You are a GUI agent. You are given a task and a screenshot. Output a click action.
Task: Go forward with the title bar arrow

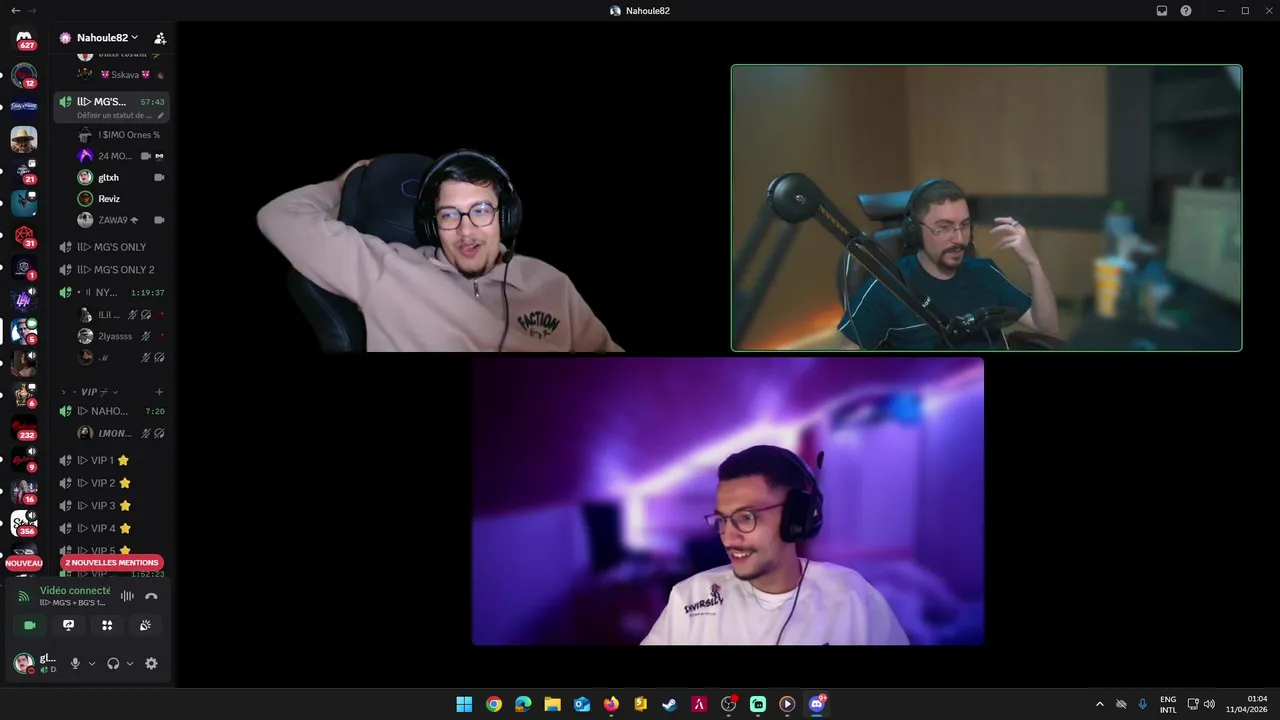32,11
